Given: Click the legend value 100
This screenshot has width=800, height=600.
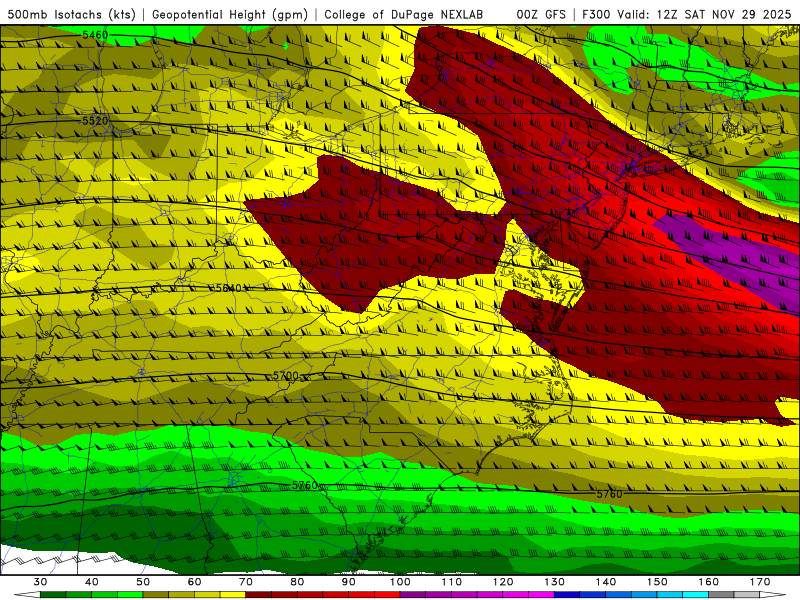Looking at the screenshot, I should (x=400, y=582).
